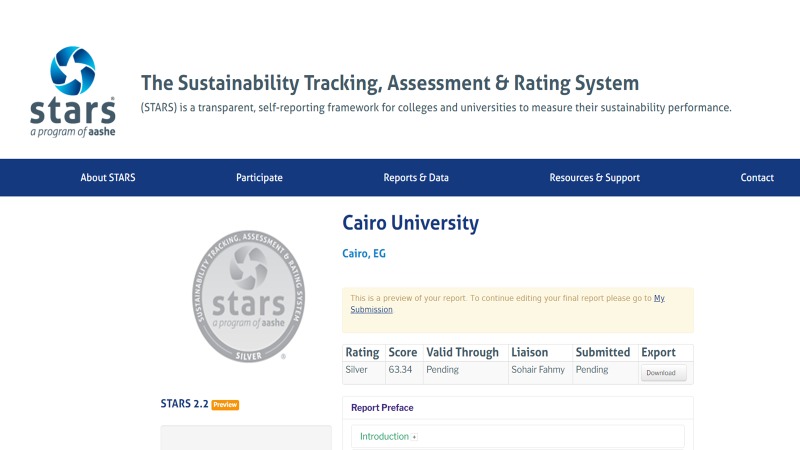Open the Introduction section link
This screenshot has width=800, height=450.
pos(384,437)
